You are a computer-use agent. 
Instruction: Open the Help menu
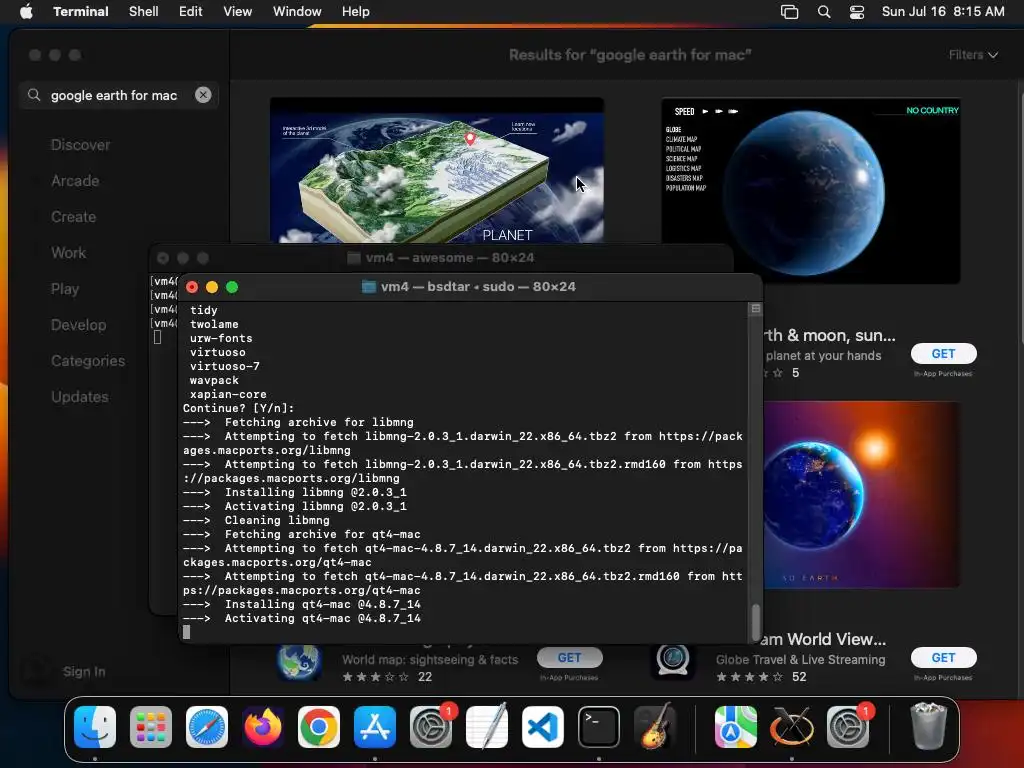pyautogui.click(x=356, y=12)
